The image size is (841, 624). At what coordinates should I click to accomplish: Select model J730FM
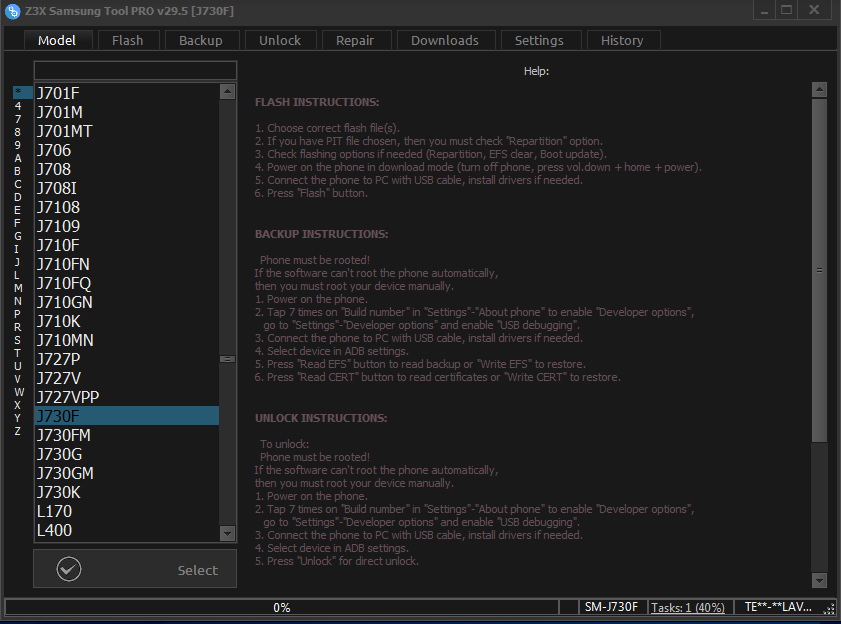pyautogui.click(x=127, y=435)
